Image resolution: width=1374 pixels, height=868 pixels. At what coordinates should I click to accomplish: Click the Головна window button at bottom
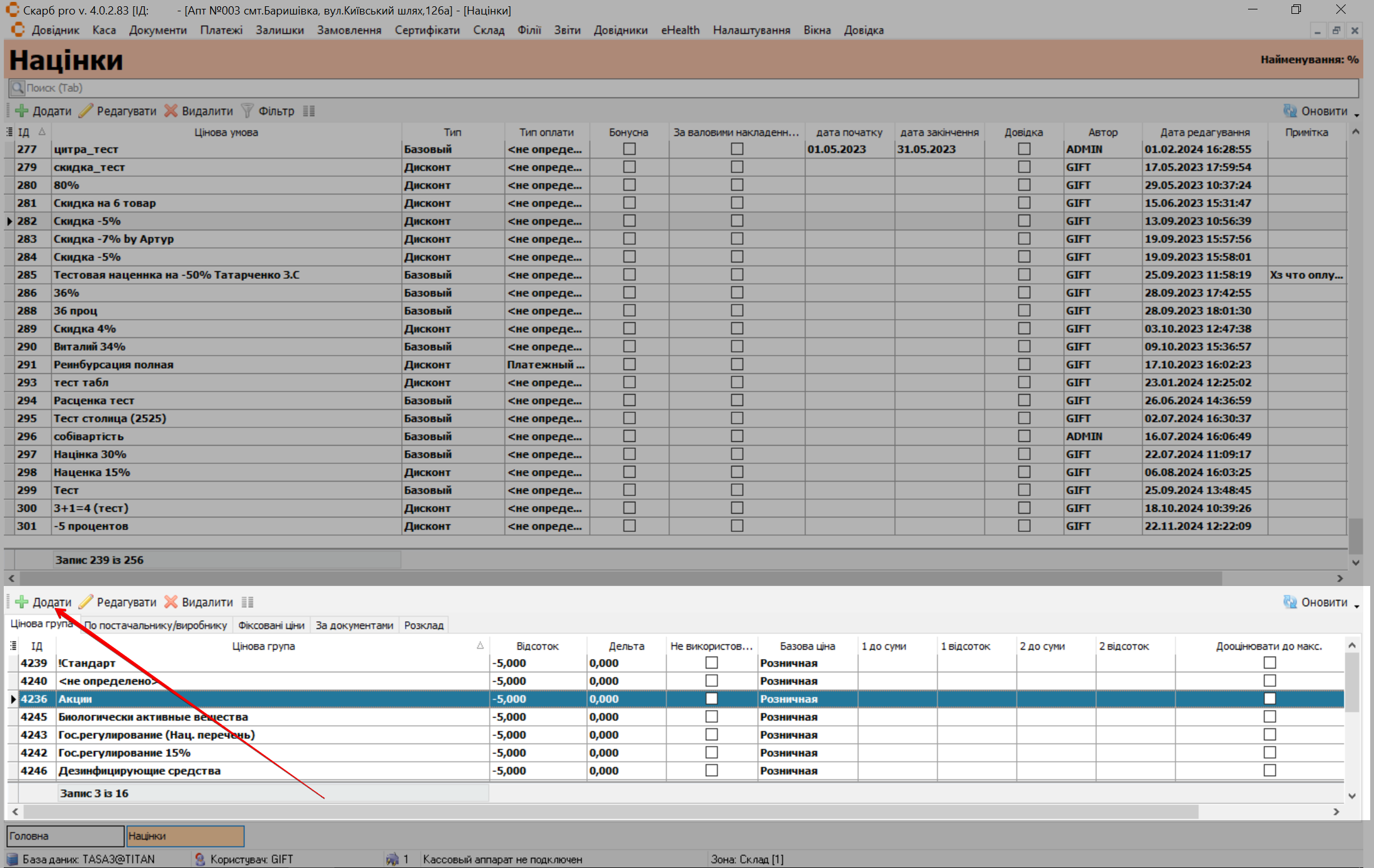[x=65, y=836]
